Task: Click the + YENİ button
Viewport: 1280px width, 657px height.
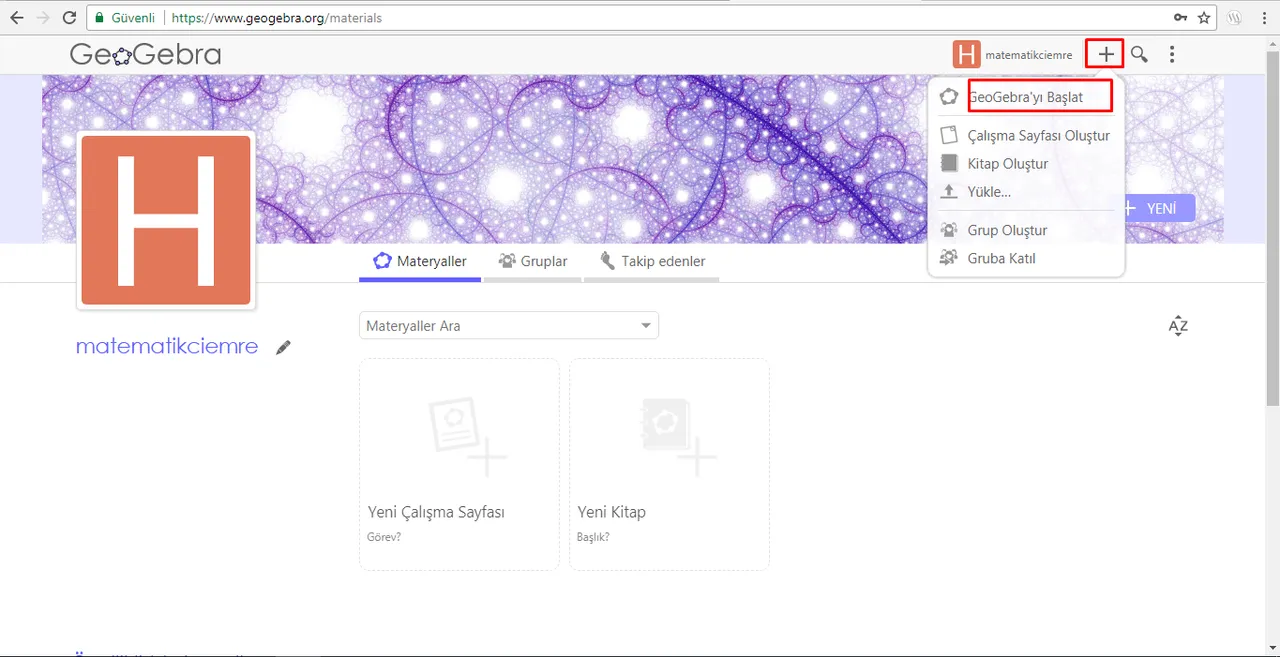Action: (1159, 208)
